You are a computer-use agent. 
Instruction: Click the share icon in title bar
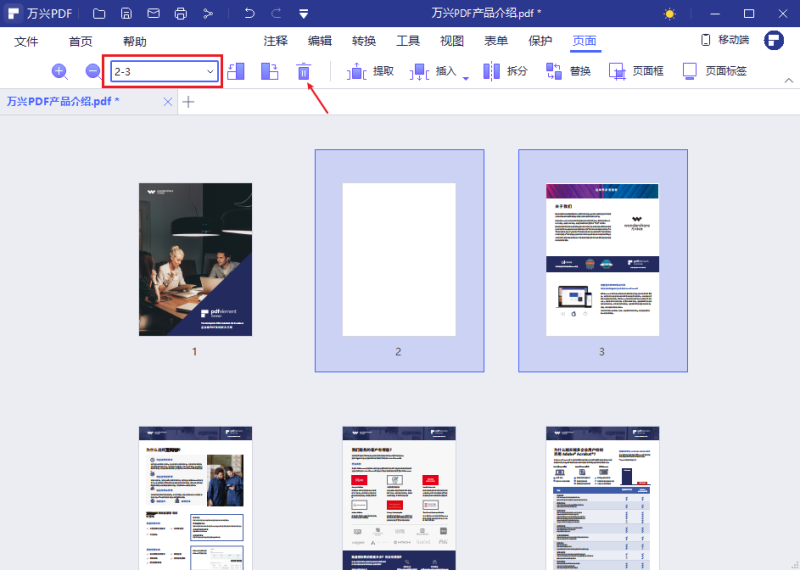tap(208, 14)
